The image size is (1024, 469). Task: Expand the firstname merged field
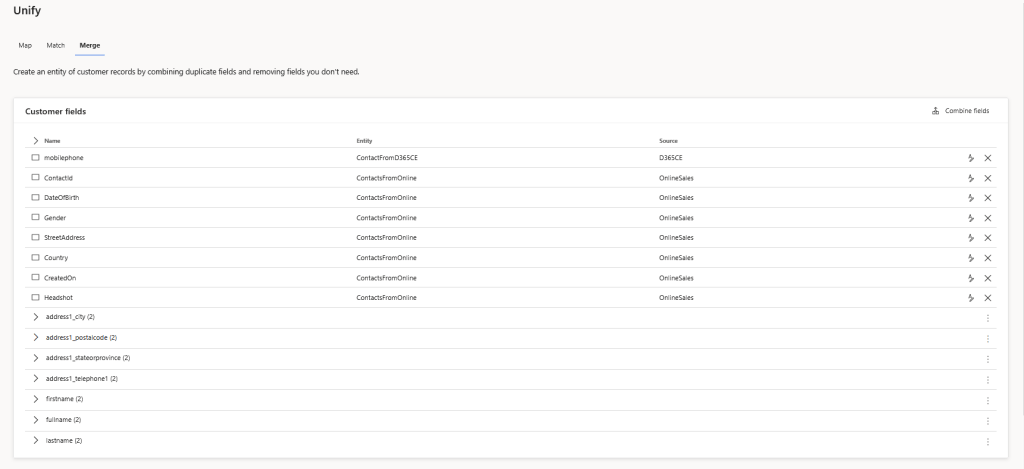pos(36,399)
